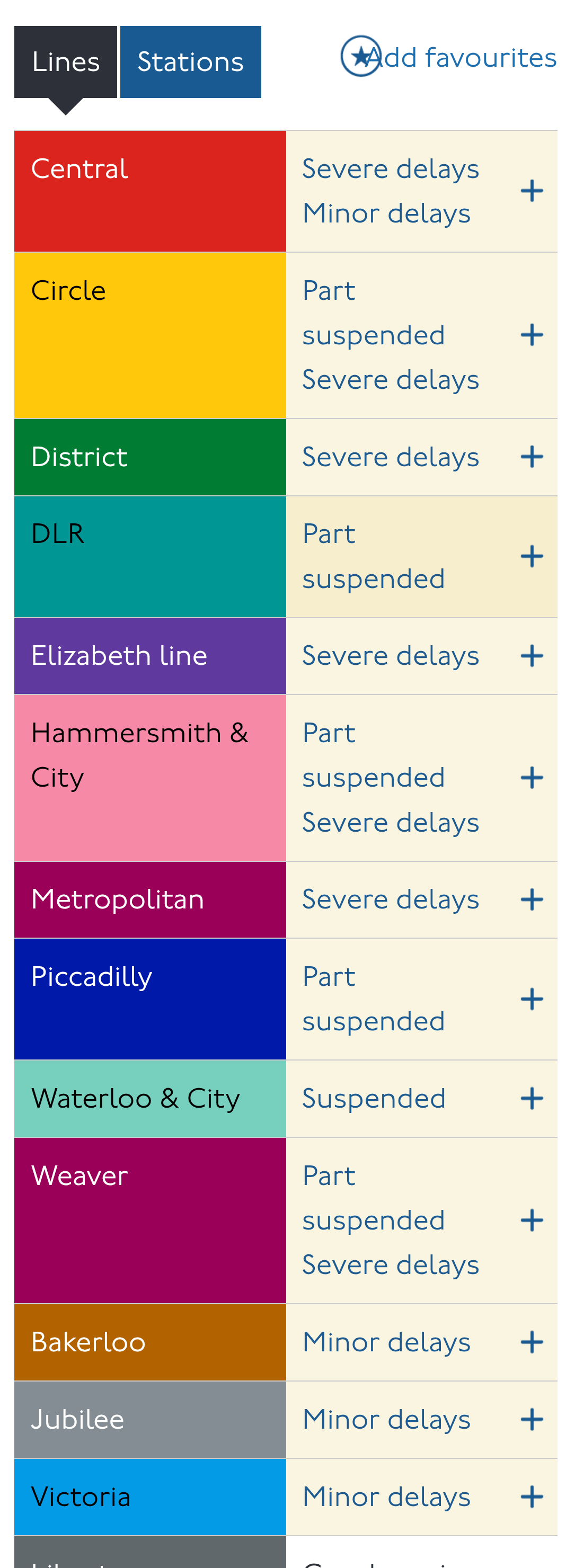The width and height of the screenshot is (566, 1568).
Task: Click the star favourites icon
Action: point(361,56)
